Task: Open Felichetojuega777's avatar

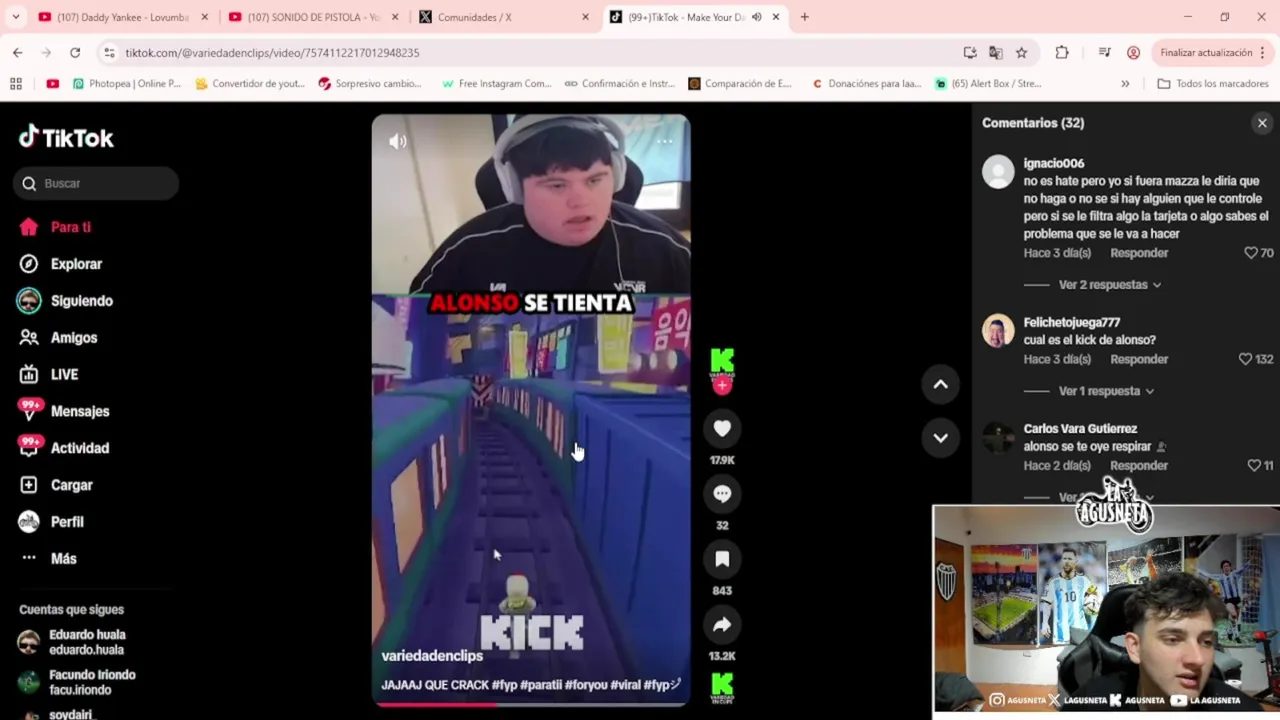Action: click(x=998, y=331)
